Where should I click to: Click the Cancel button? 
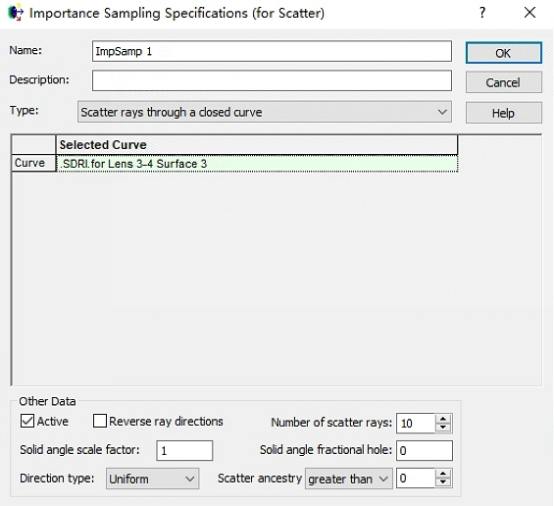[x=503, y=82]
